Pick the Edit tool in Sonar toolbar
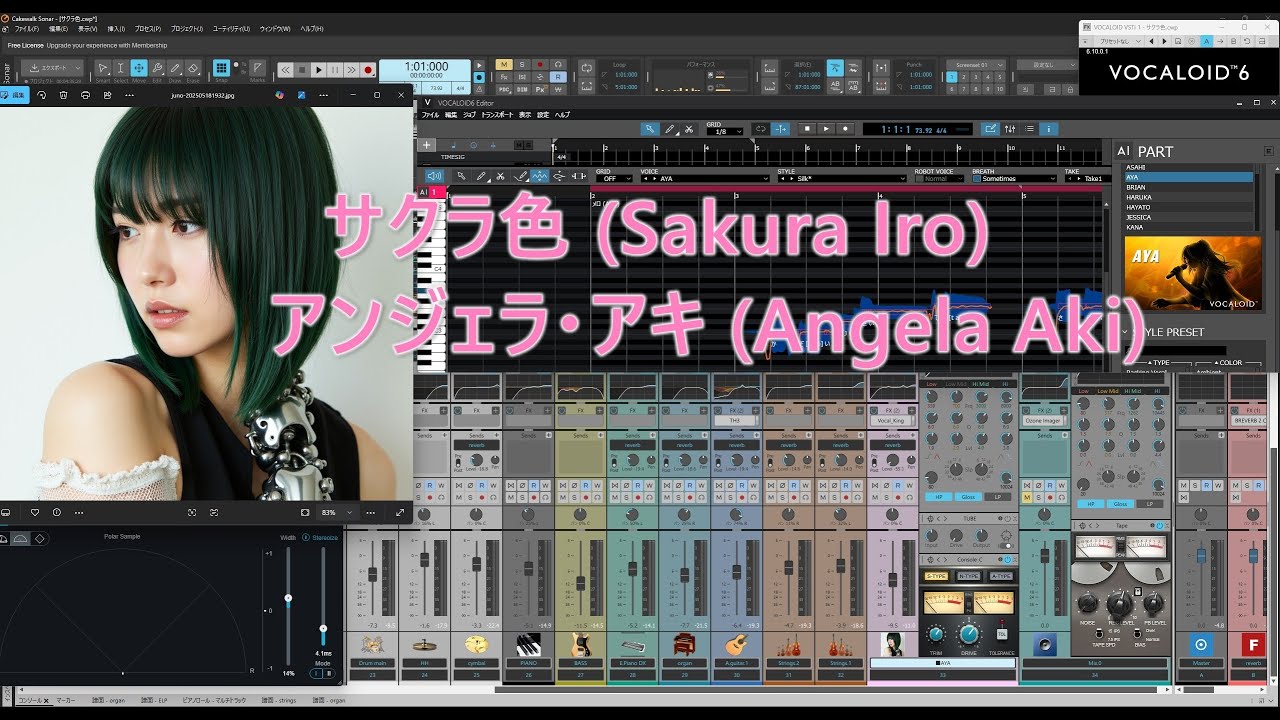This screenshot has height=720, width=1280. click(157, 68)
